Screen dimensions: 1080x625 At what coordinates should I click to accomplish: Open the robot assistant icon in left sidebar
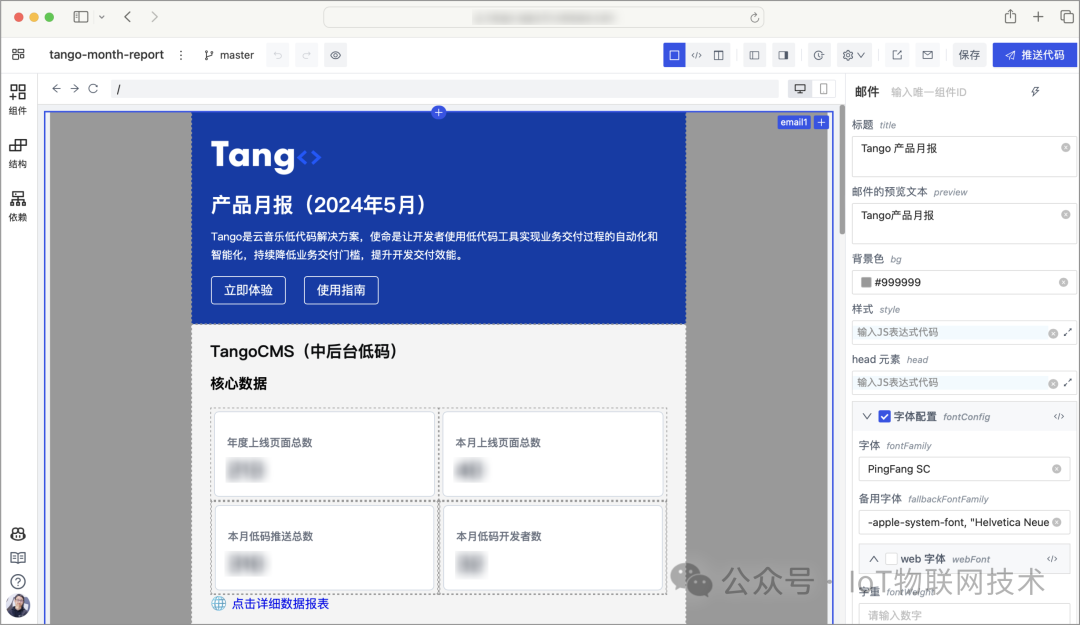click(18, 534)
